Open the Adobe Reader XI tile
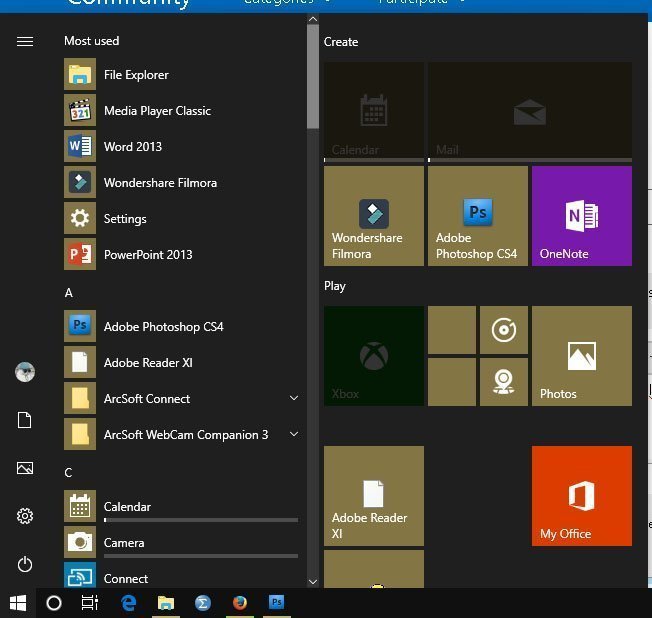This screenshot has width=652, height=618. [374, 496]
